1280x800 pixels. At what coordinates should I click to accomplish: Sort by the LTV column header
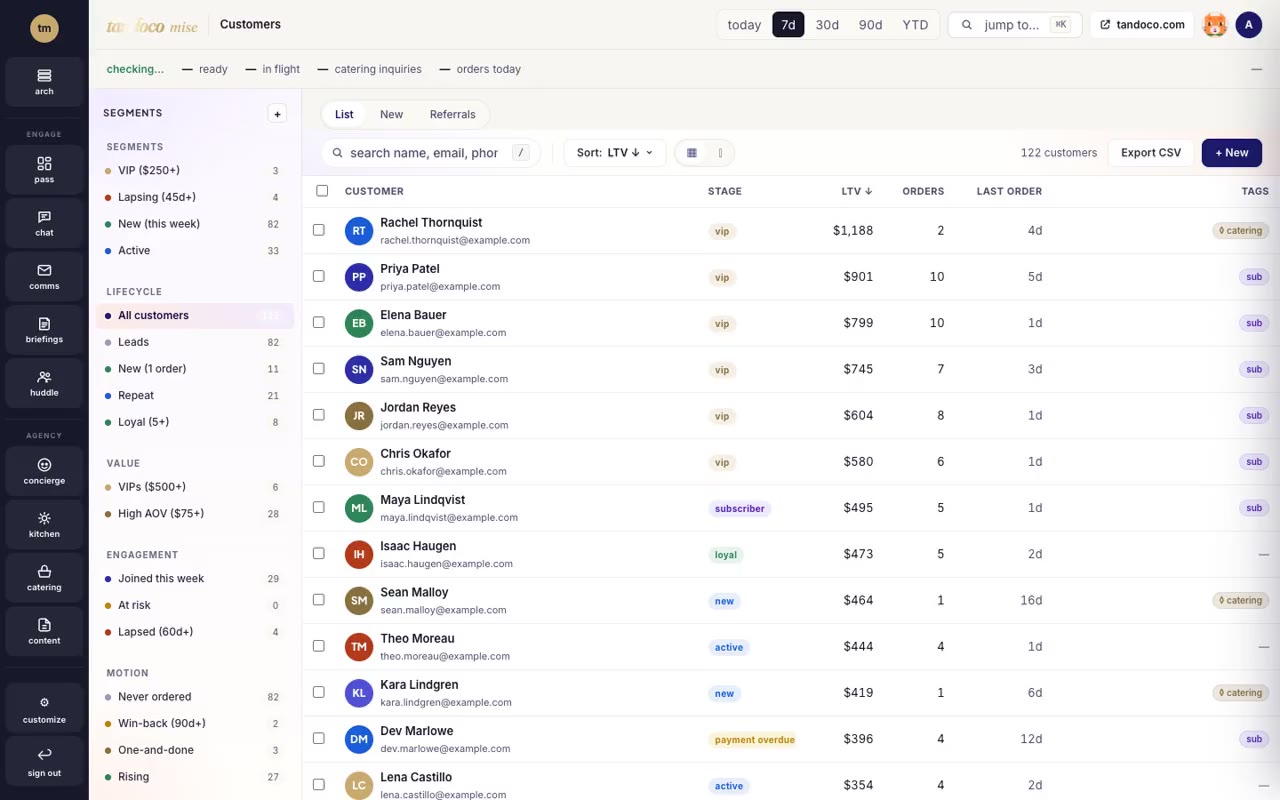pyautogui.click(x=857, y=191)
